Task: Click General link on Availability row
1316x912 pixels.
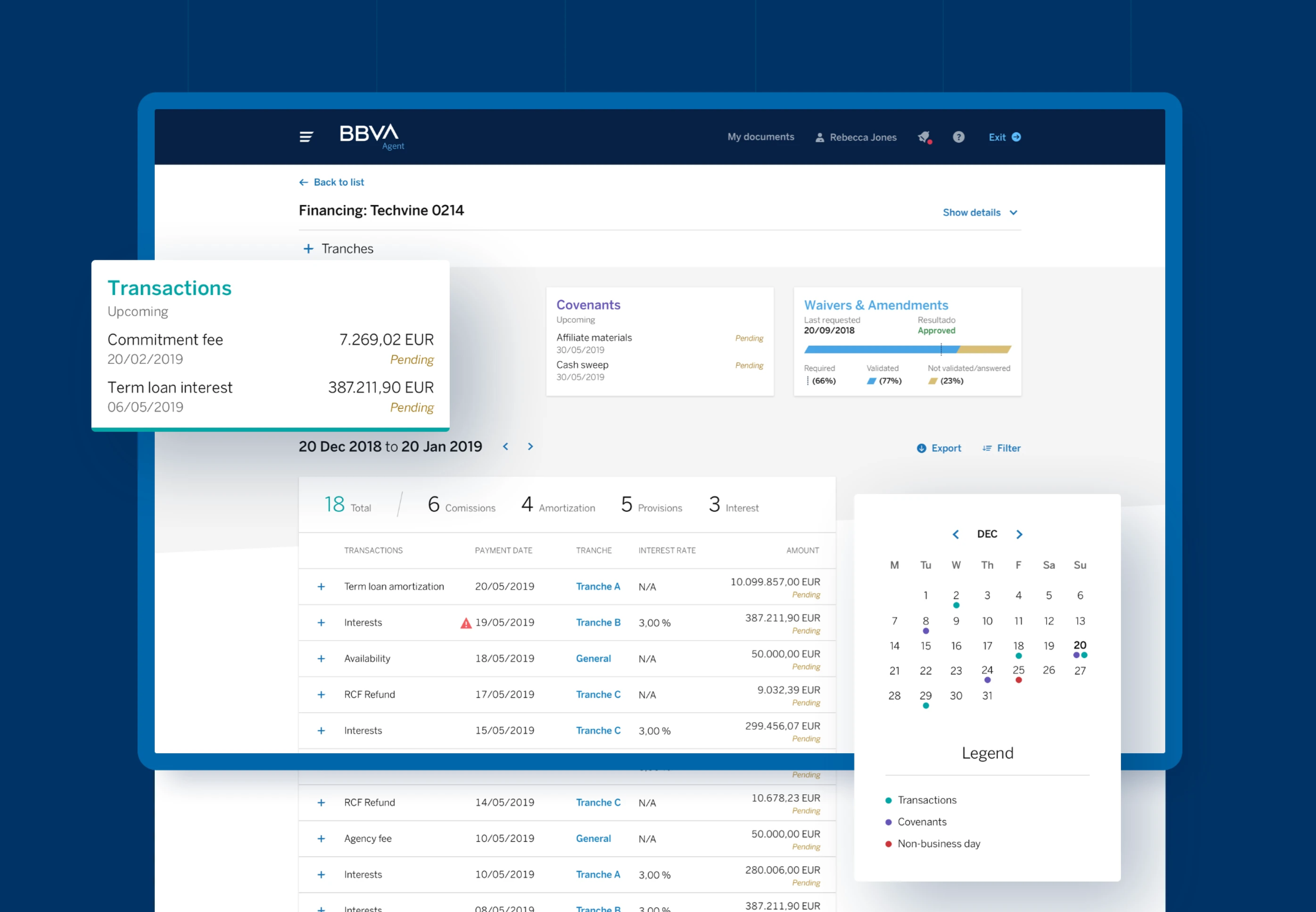Action: pos(593,659)
